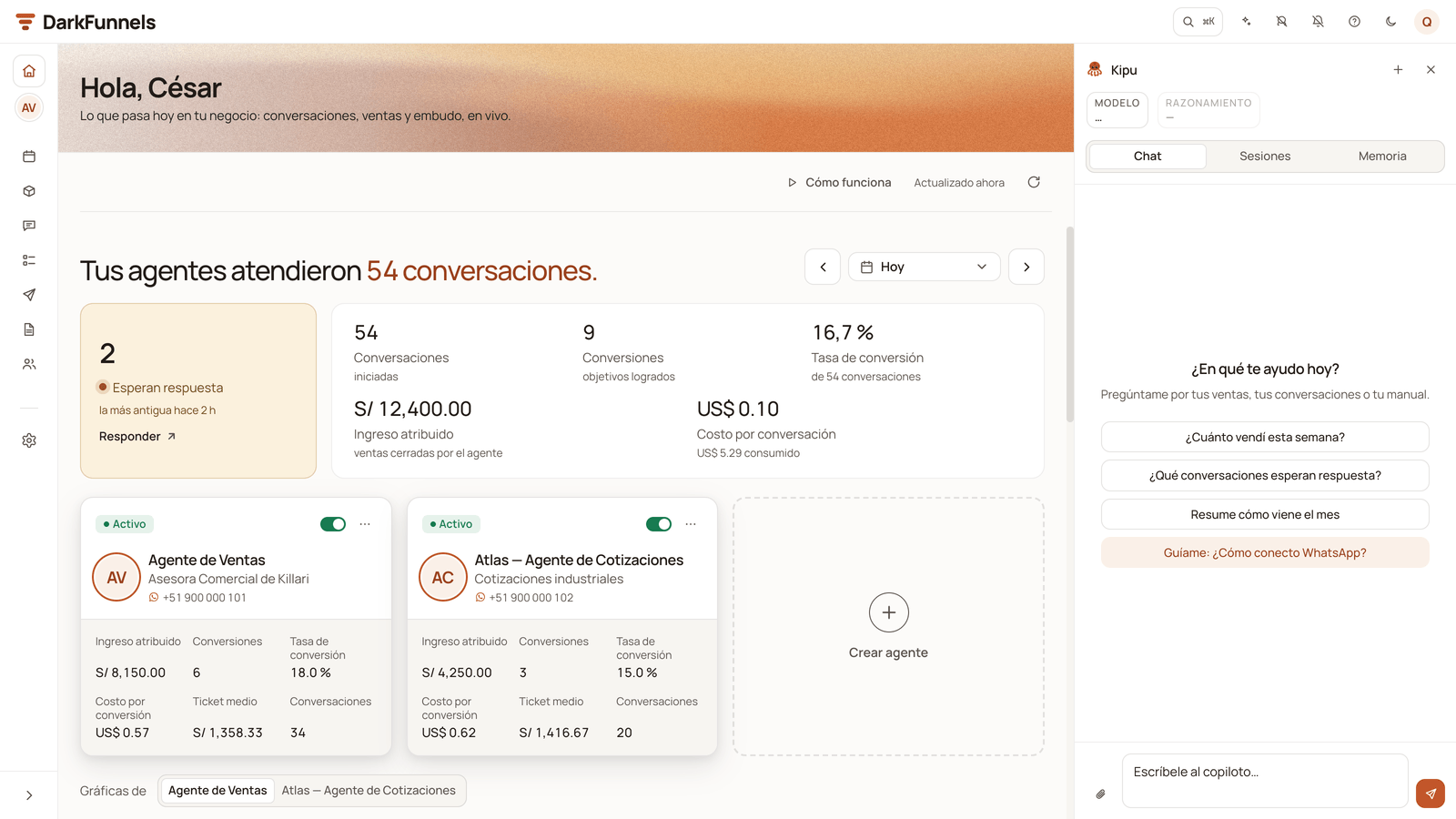Toggle Agente de Ventas active switch

coord(333,524)
